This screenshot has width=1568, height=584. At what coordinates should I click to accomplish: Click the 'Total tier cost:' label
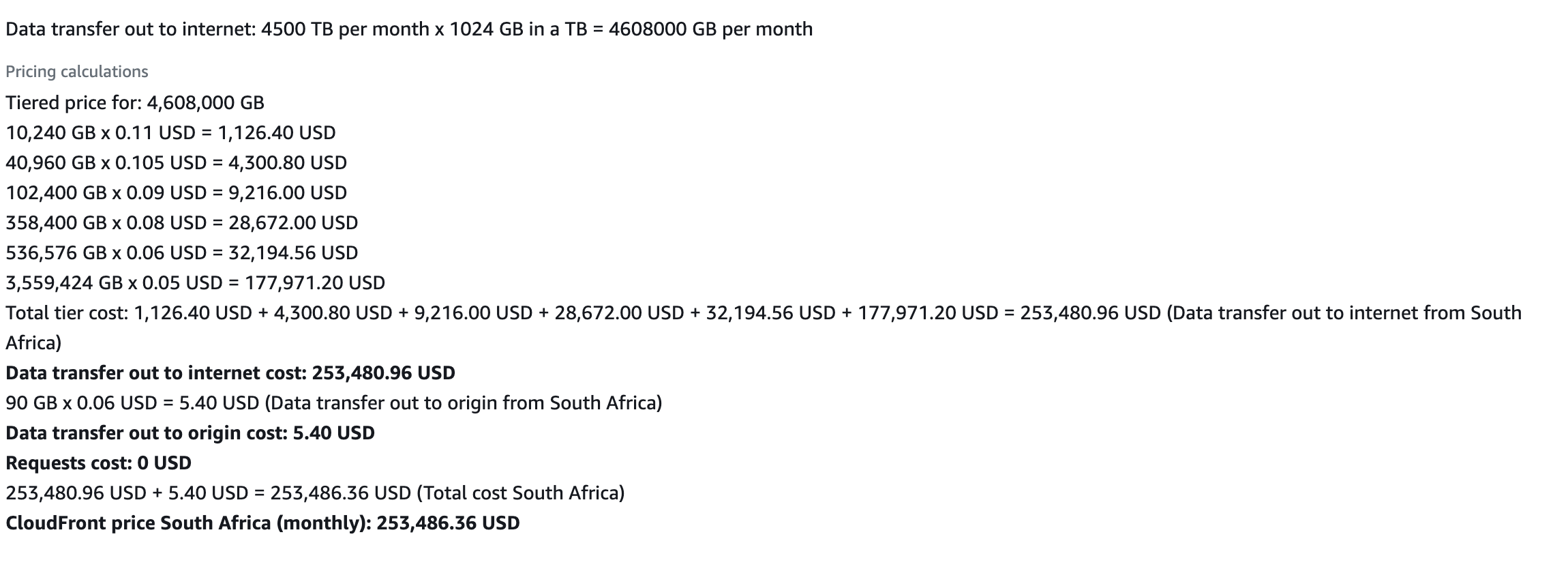pyautogui.click(x=67, y=313)
